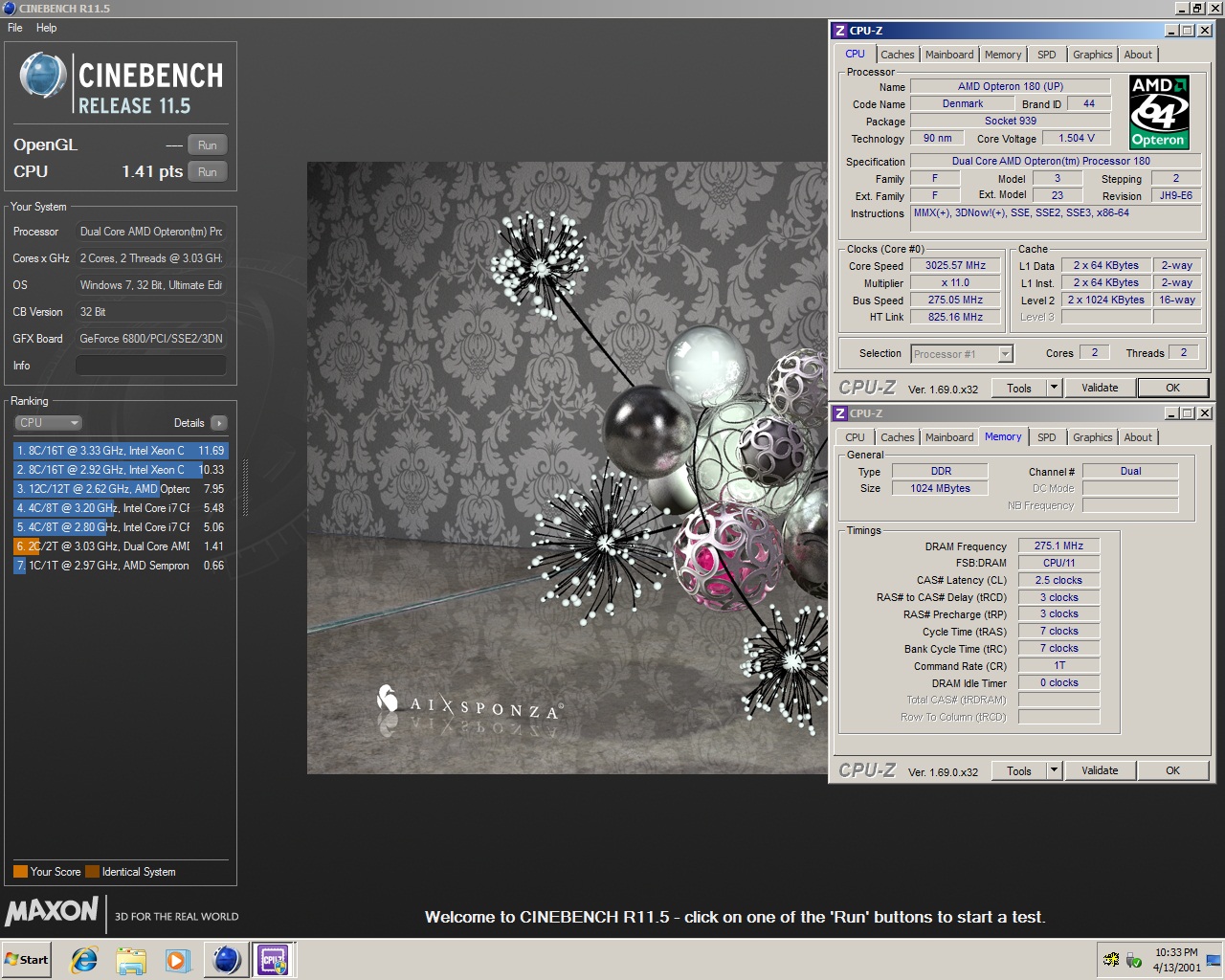The height and width of the screenshot is (980, 1225).
Task: Select ranking row 4C/8T @ 2.80 GHz
Action: coord(121,527)
